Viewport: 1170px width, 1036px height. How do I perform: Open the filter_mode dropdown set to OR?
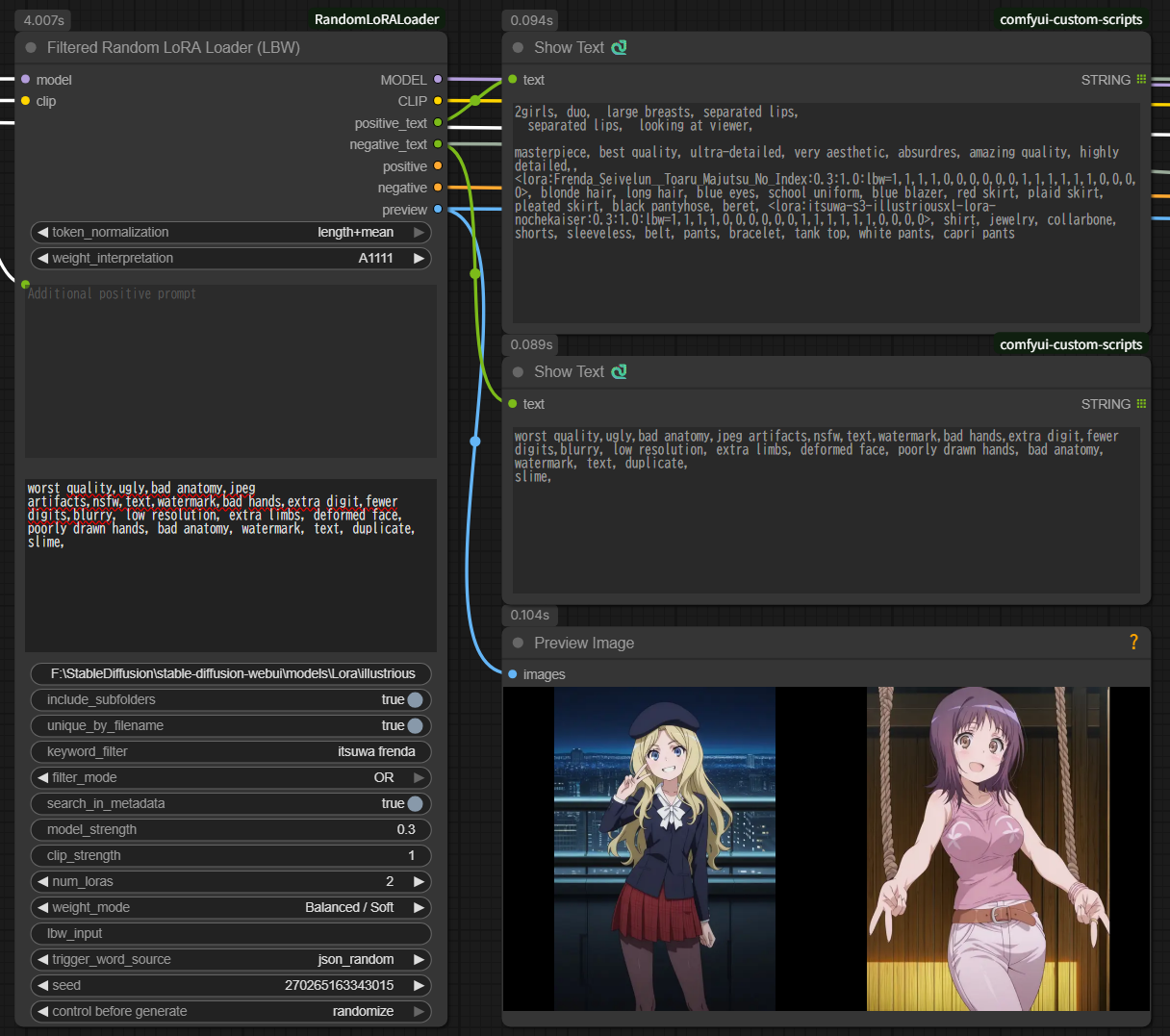(x=231, y=777)
